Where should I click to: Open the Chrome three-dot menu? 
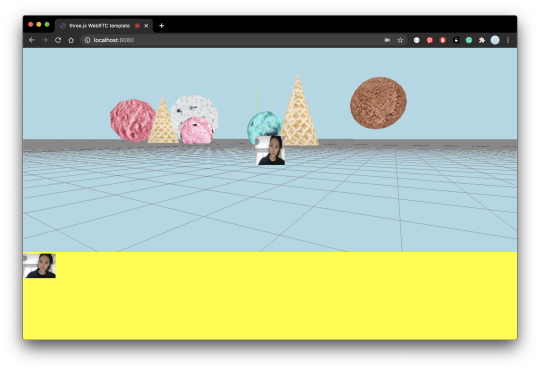click(x=508, y=40)
